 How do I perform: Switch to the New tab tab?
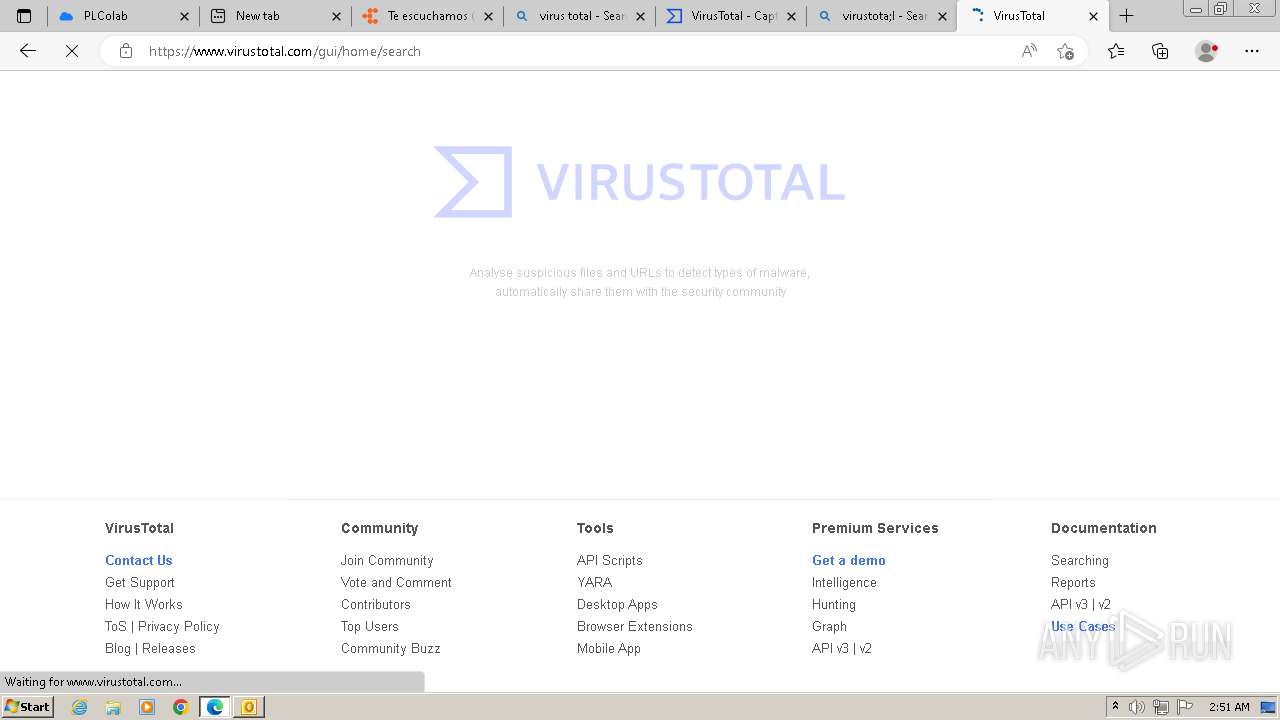(x=275, y=16)
